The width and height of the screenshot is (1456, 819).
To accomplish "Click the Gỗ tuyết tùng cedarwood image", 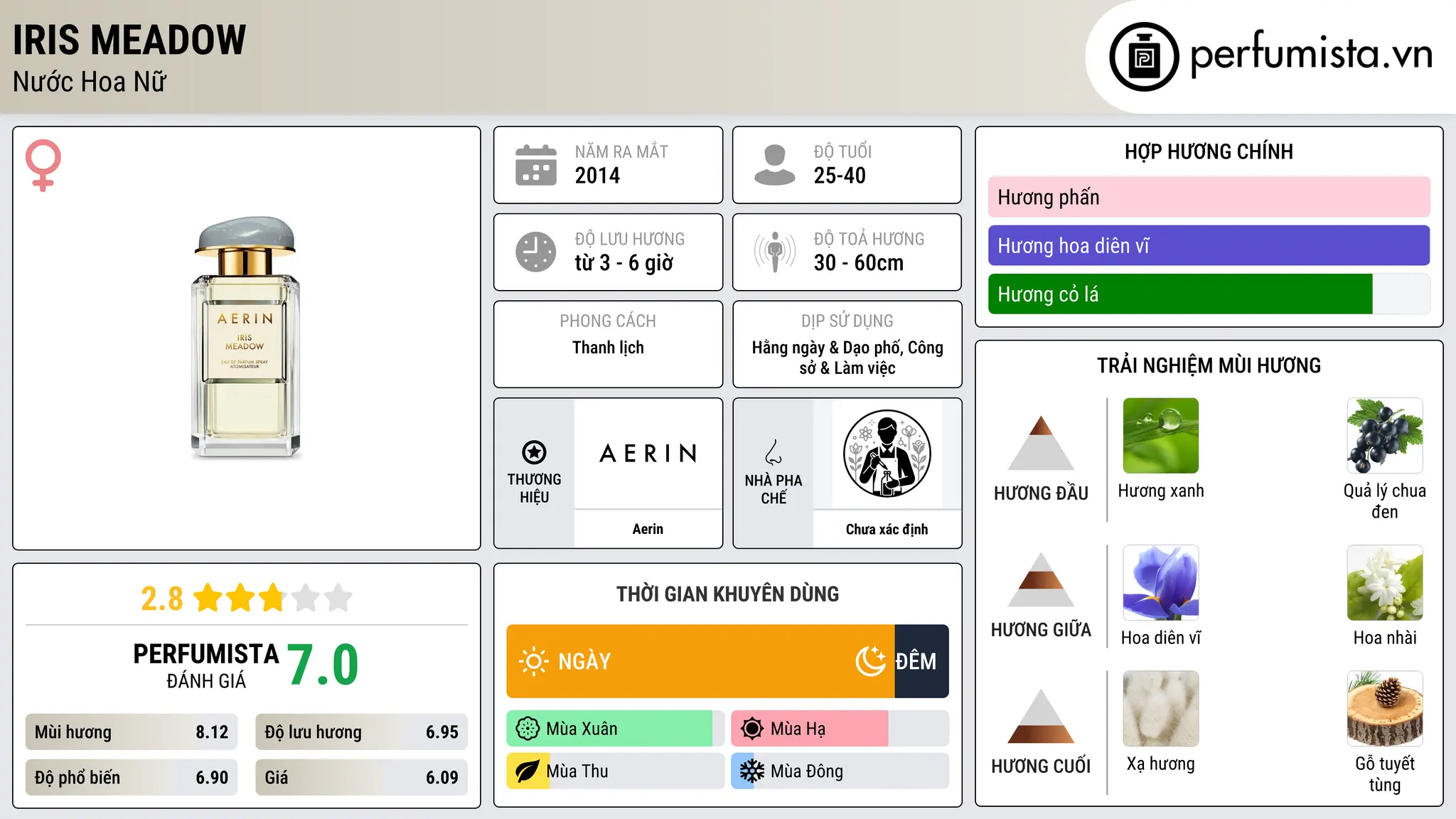I will (1385, 709).
